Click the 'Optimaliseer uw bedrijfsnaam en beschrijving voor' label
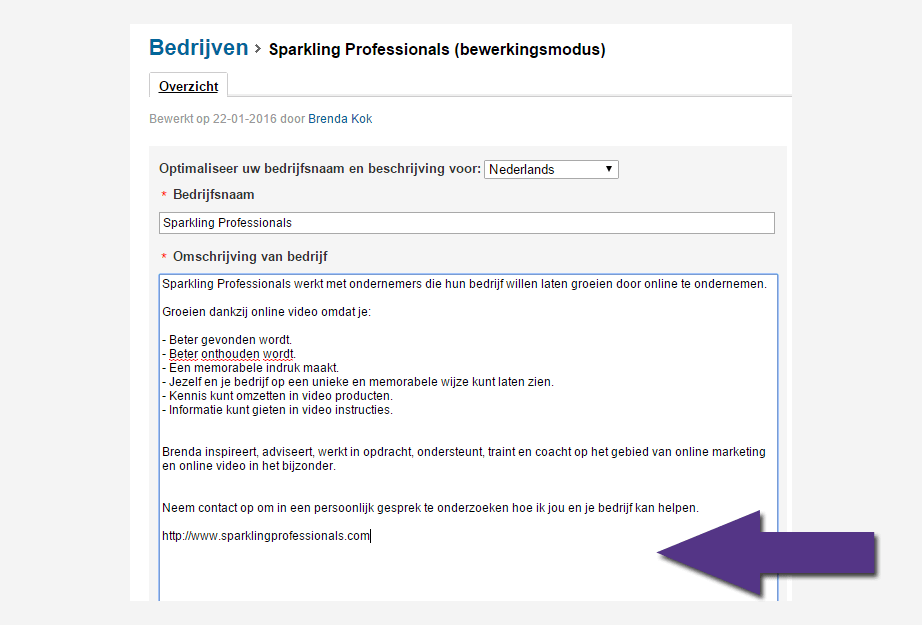This screenshot has width=922, height=625. click(320, 169)
